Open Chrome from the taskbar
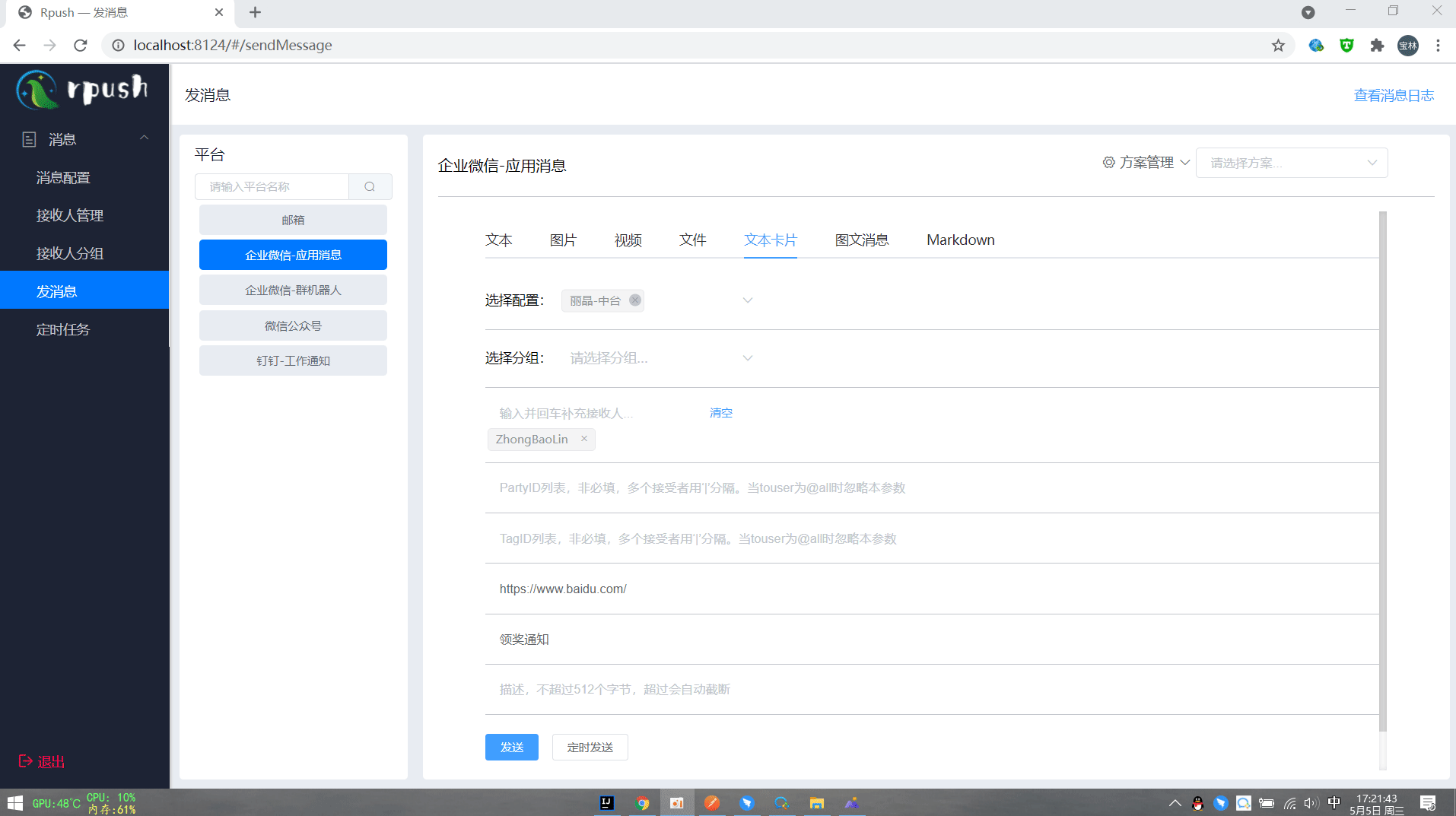 click(x=643, y=802)
